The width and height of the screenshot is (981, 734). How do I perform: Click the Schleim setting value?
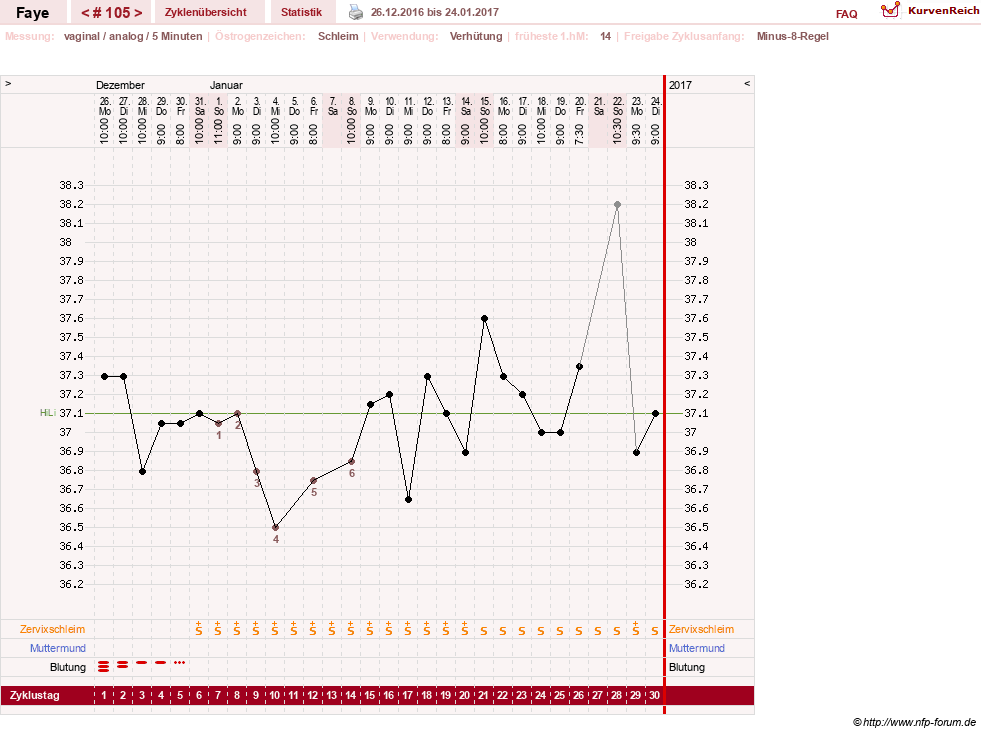(338, 36)
